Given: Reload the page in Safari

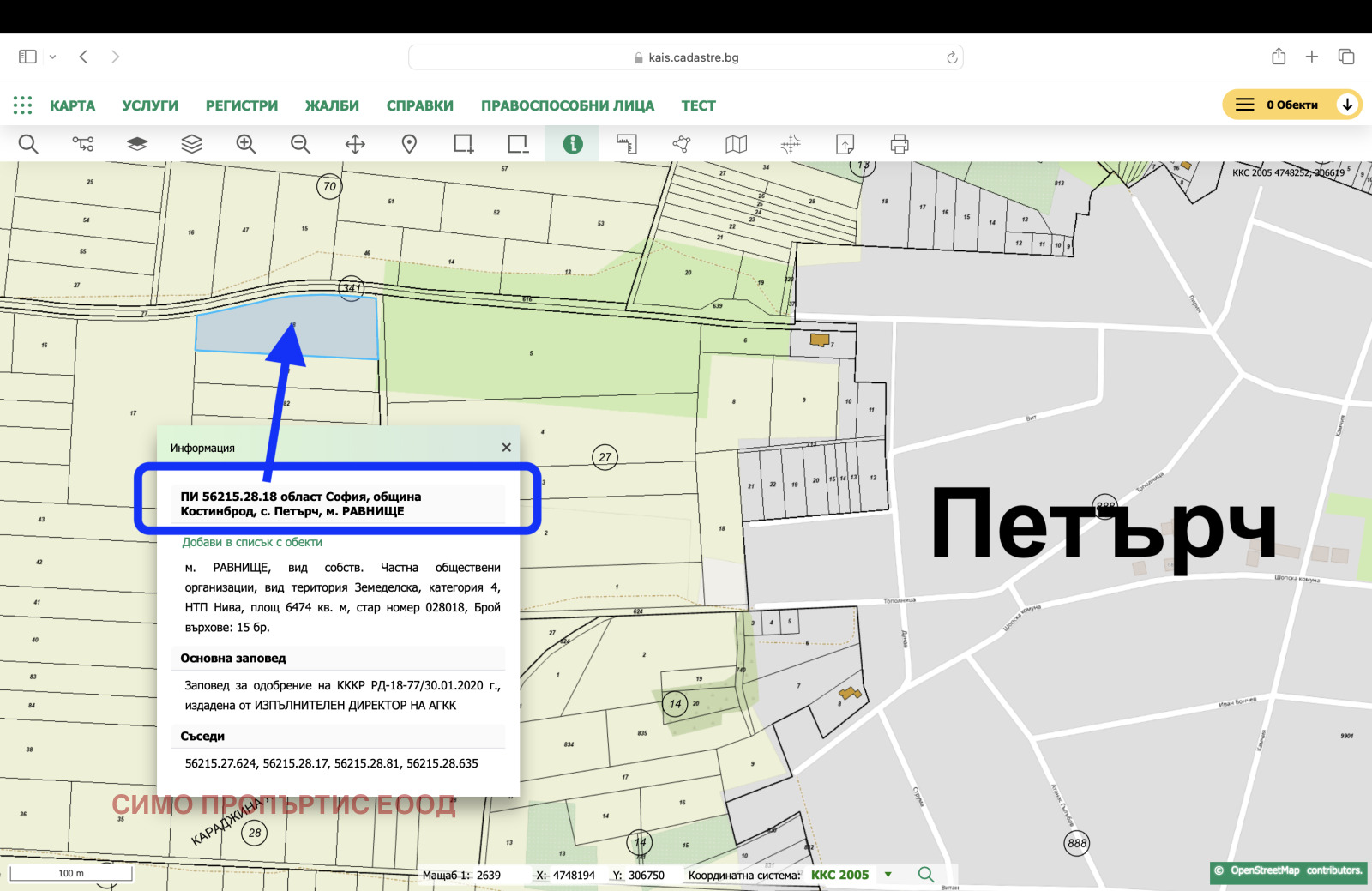Looking at the screenshot, I should point(952,57).
